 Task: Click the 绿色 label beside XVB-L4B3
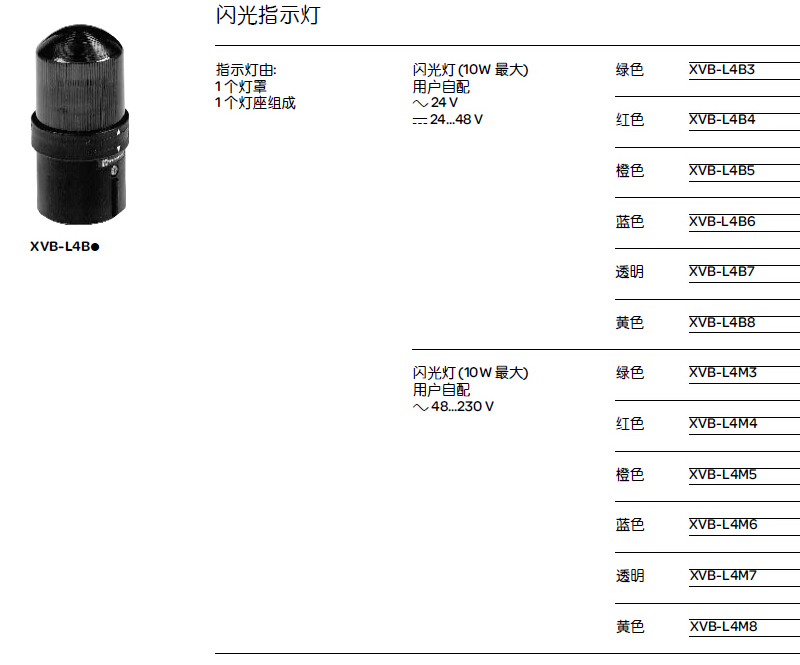630,69
